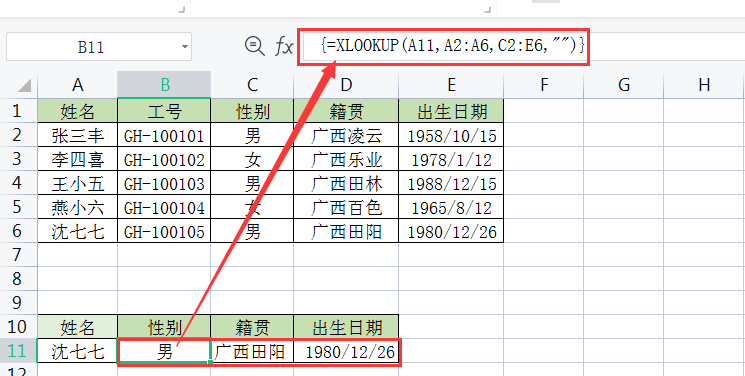The image size is (745, 376).
Task: Select cell A11 containing 沈七七
Action: (77, 351)
